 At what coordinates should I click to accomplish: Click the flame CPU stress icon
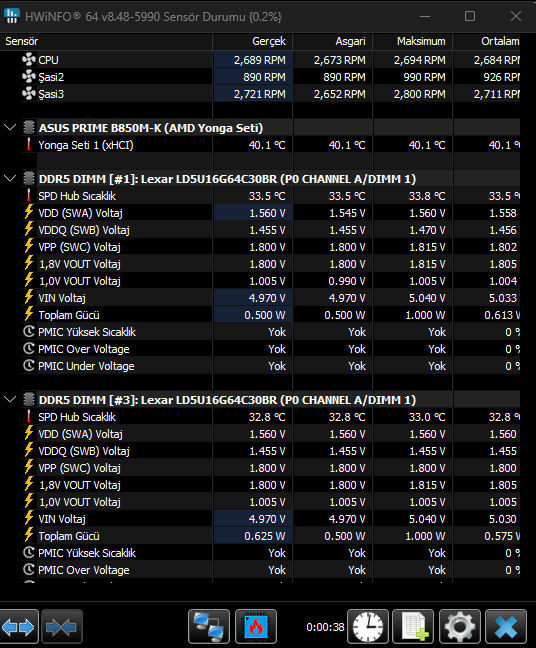[x=256, y=627]
